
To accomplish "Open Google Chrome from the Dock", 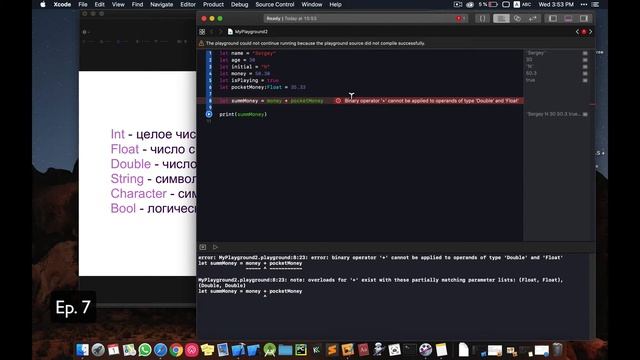I will tap(176, 350).
